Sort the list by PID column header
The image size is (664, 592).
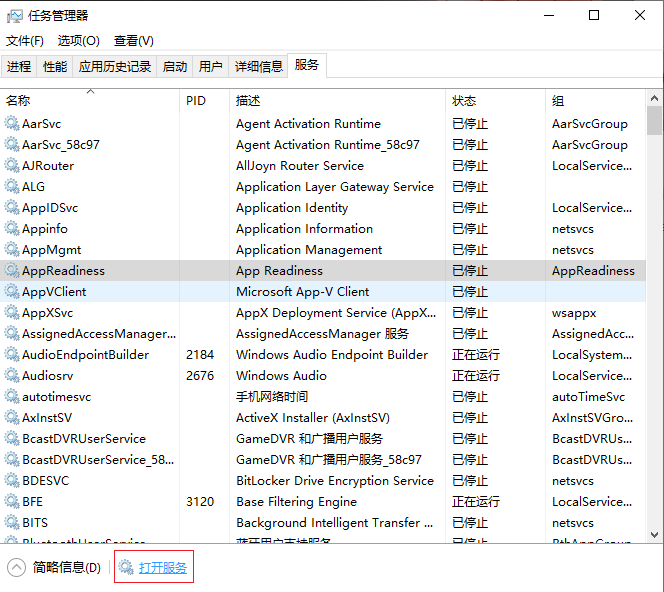(x=196, y=101)
